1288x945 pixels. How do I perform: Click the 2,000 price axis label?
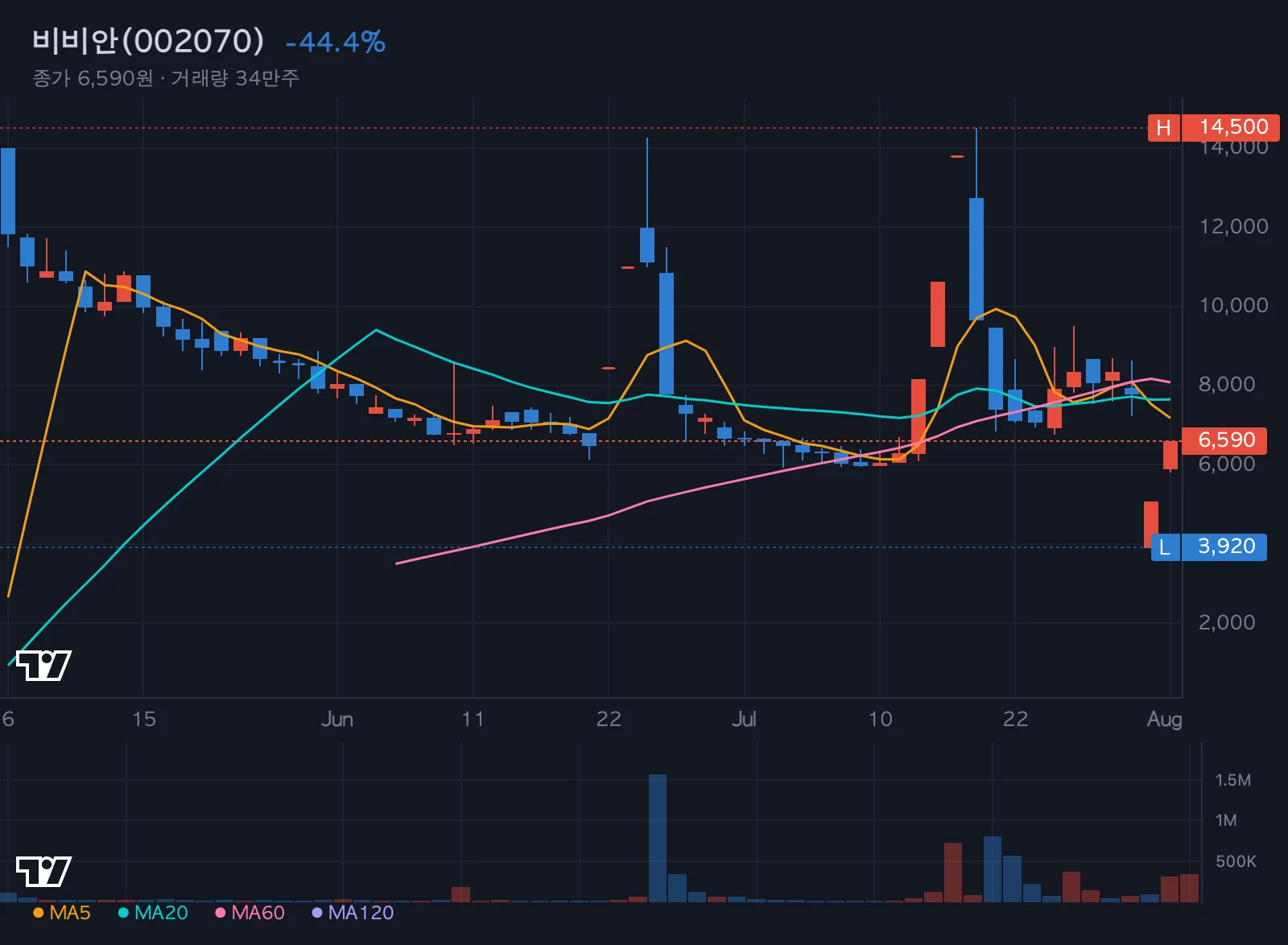(x=1227, y=622)
